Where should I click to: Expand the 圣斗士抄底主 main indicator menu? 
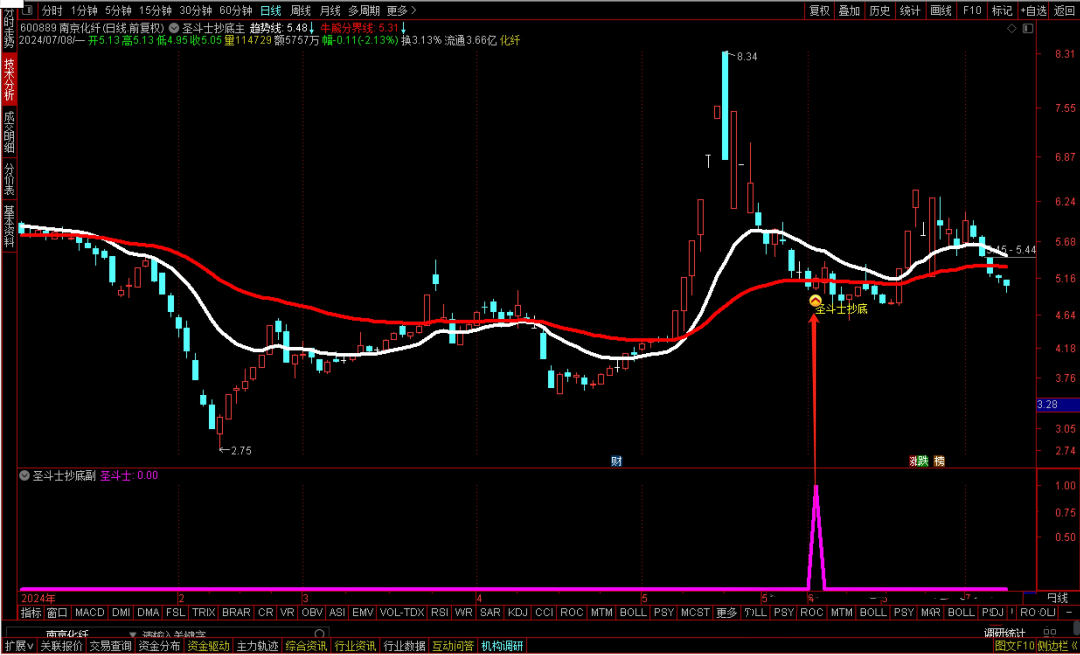pos(175,28)
